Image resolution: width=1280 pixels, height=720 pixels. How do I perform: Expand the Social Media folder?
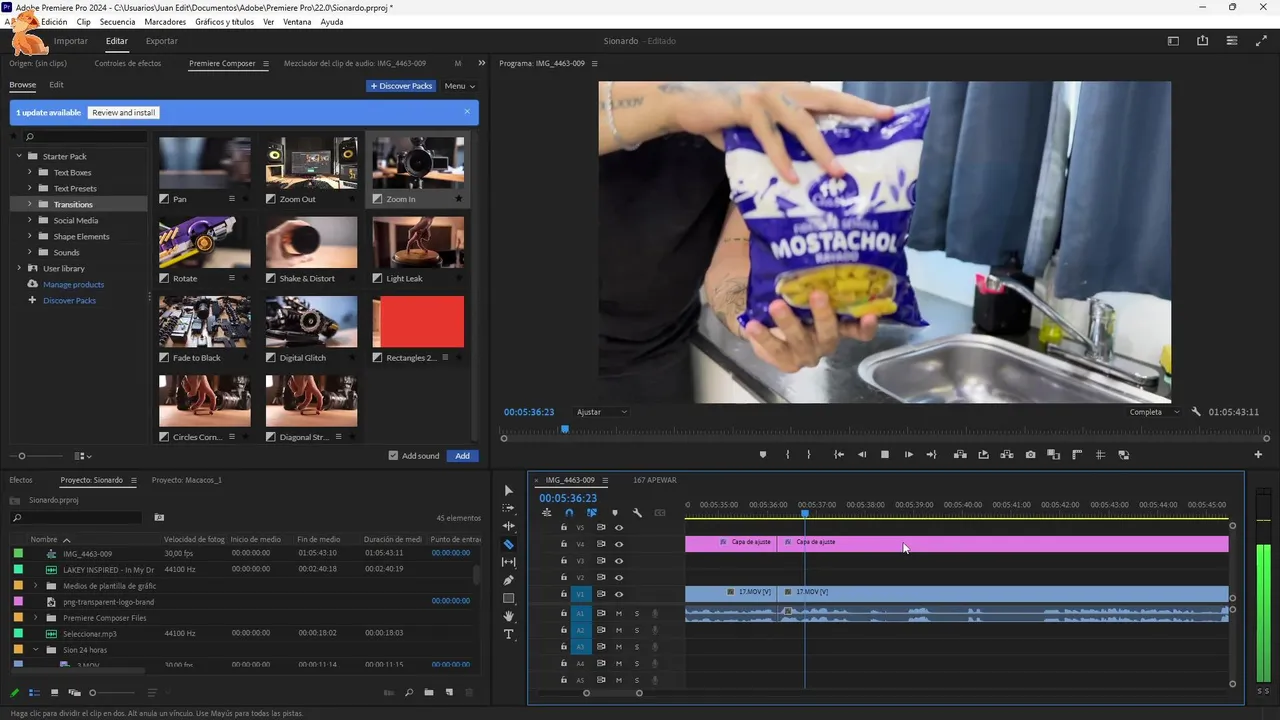[29, 220]
